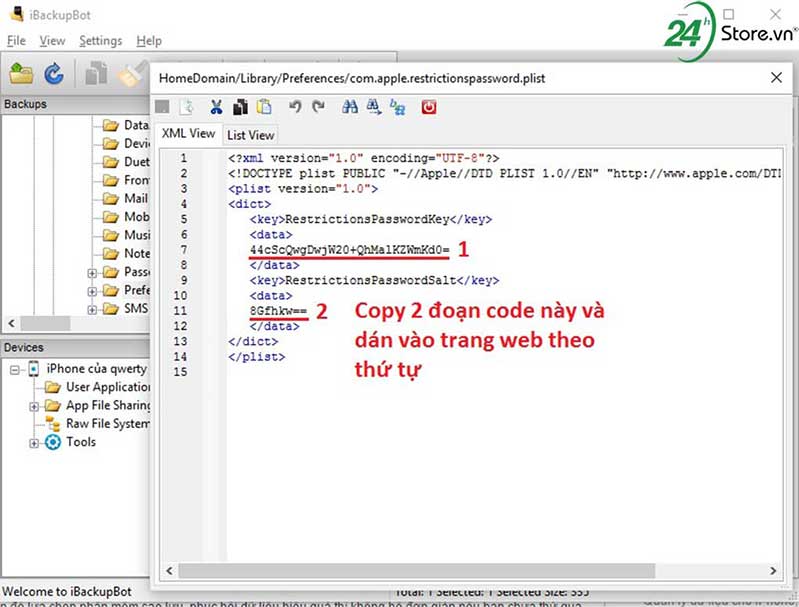Click the red power icon in editor toolbar
Image resolution: width=799 pixels, height=607 pixels.
click(x=429, y=107)
